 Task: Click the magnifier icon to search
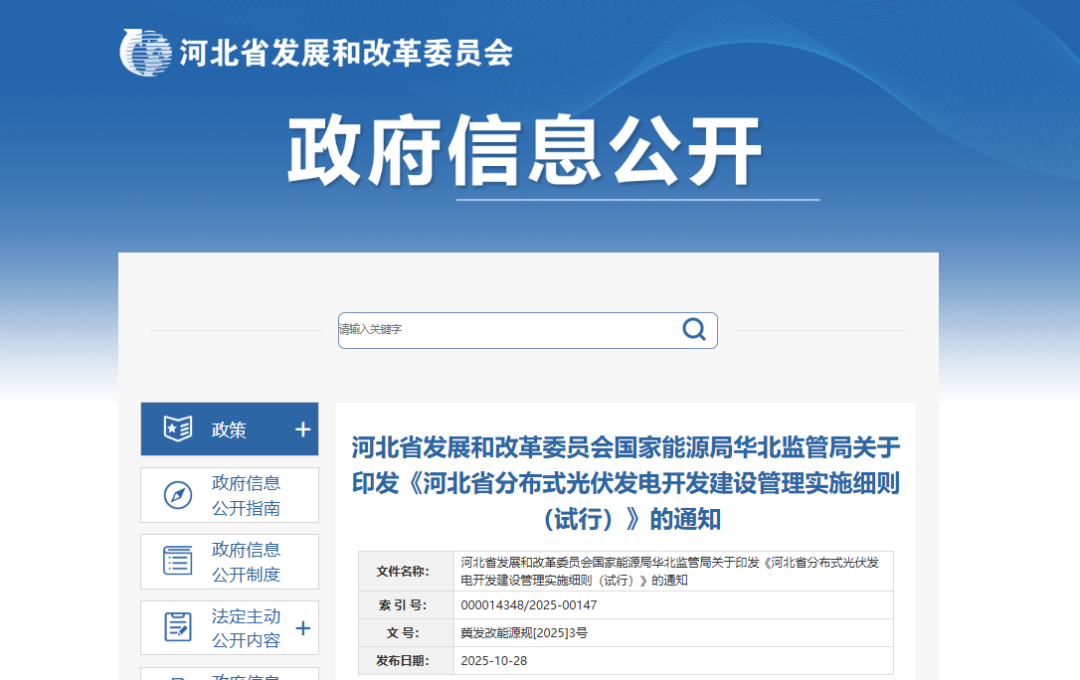pos(694,329)
